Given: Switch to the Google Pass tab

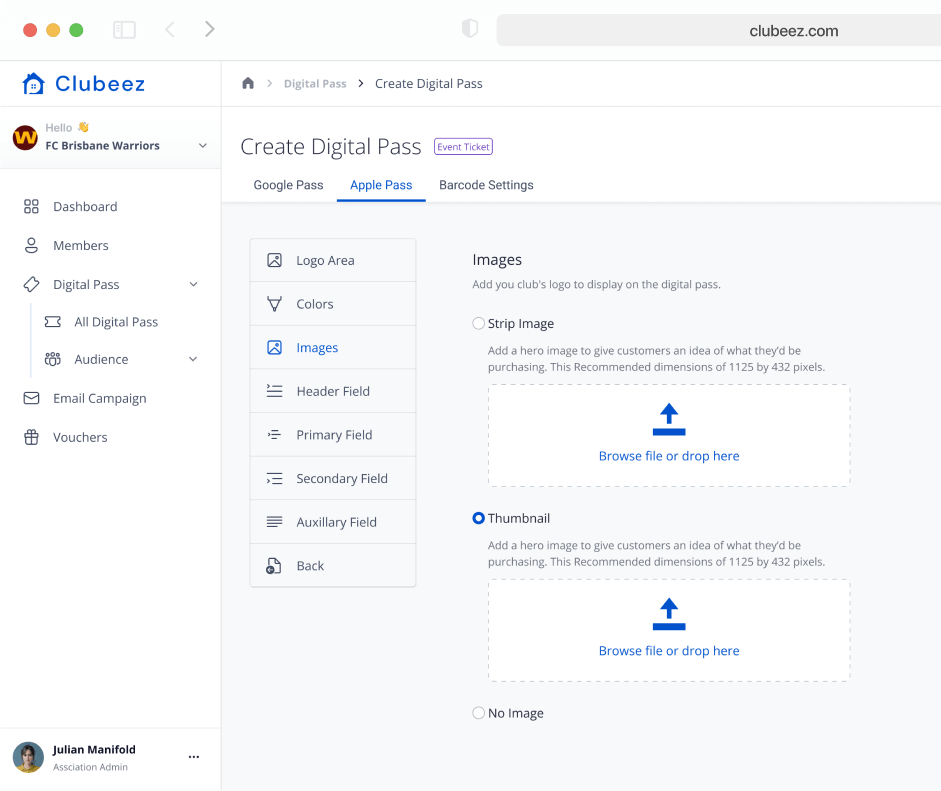Looking at the screenshot, I should click(288, 185).
